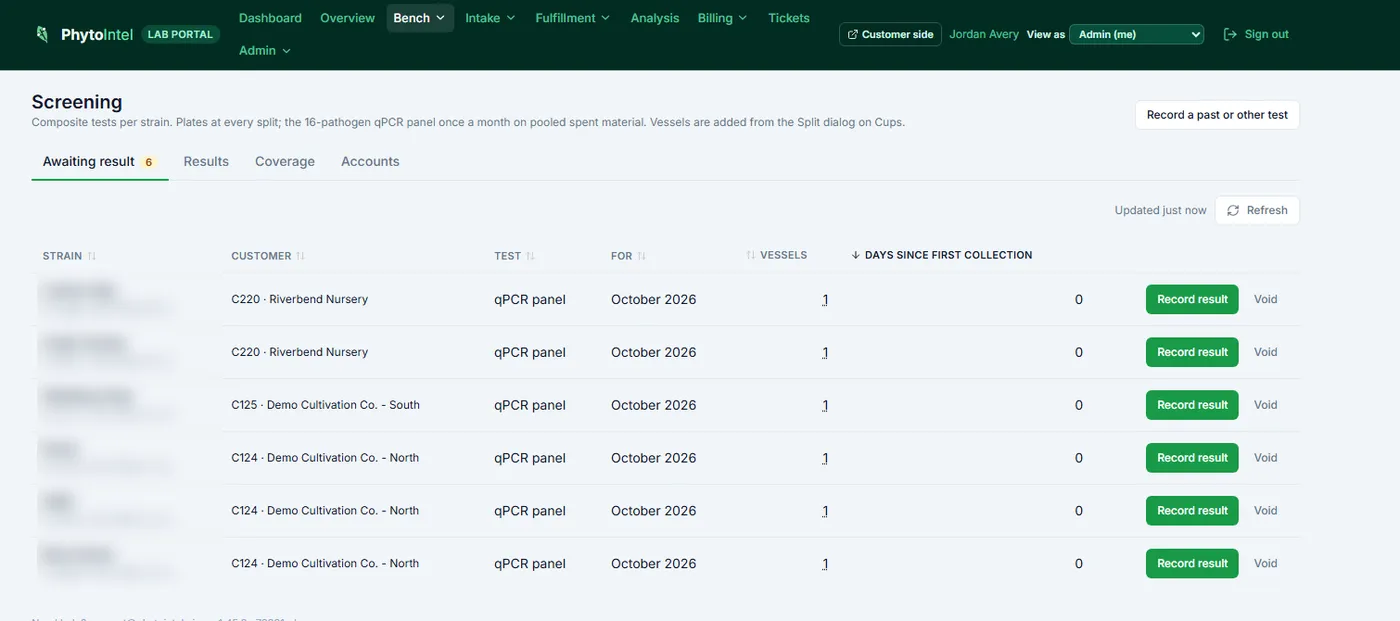1400x621 pixels.
Task: Open the Intake dropdown menu
Action: (490, 18)
